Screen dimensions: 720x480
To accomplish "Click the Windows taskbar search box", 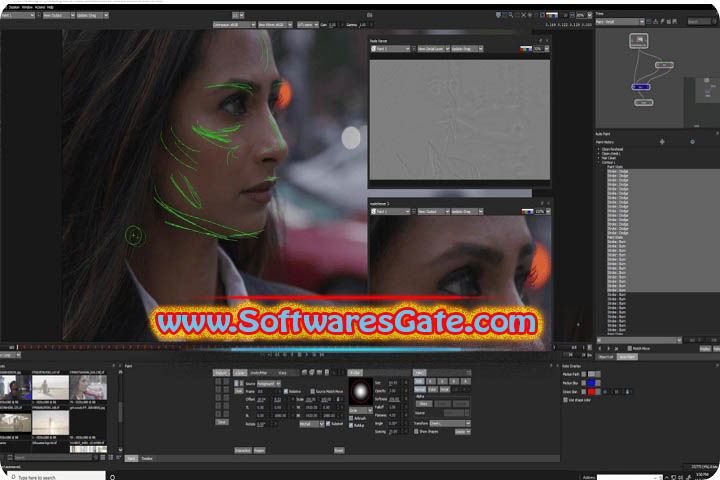I will tap(56, 477).
